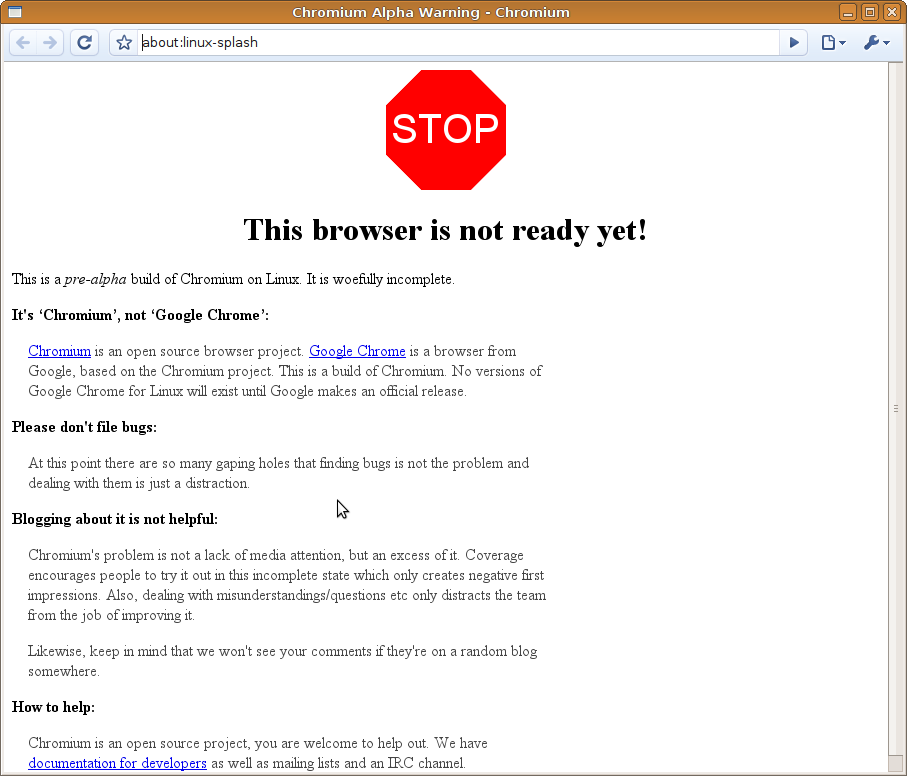Click the vertical scrollbar thumb

coord(896,408)
